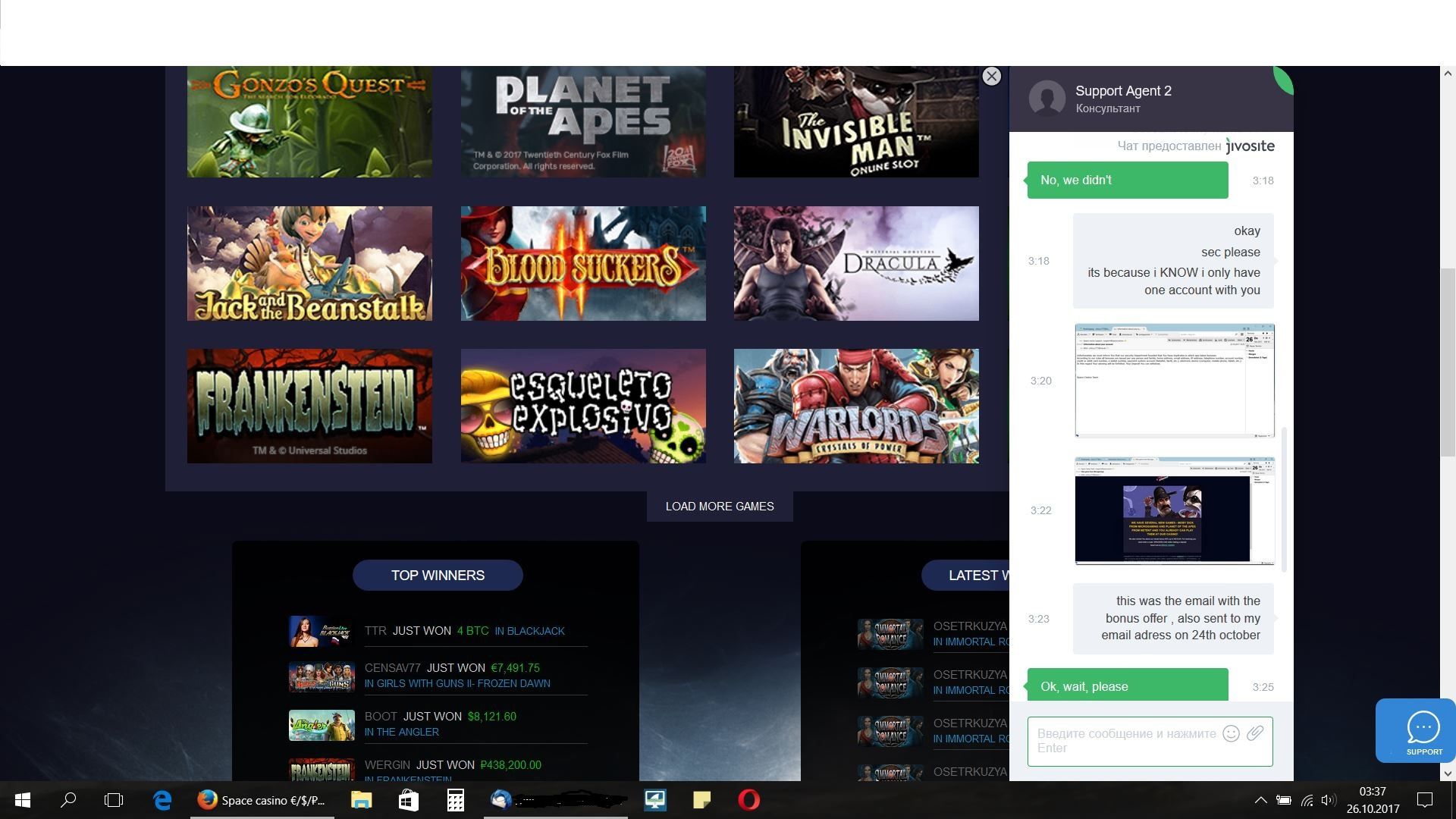Open File Explorer from the taskbar
1456x819 pixels.
click(361, 800)
